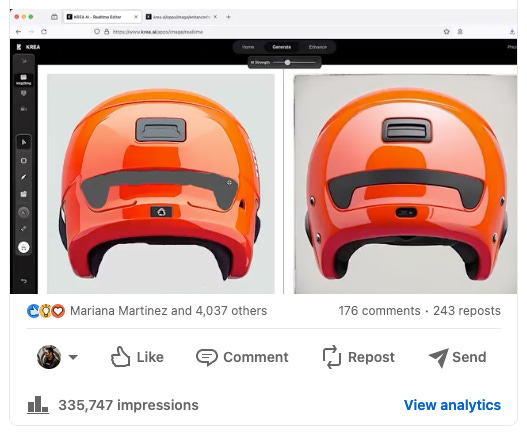Click the right generated helmet image
Image resolution: width=527 pixels, height=434 pixels.
point(405,184)
